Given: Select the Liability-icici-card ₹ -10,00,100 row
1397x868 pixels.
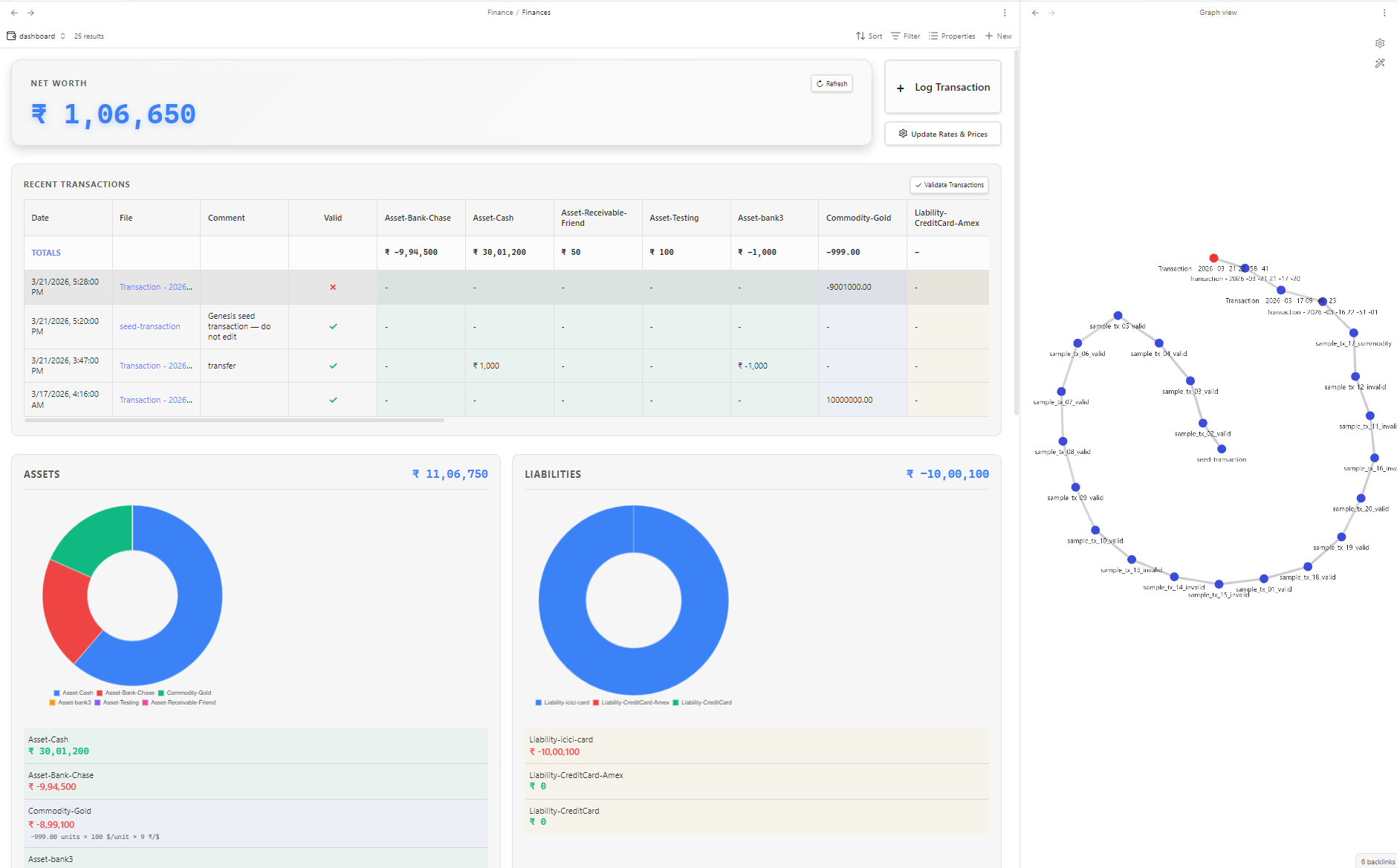Looking at the screenshot, I should tap(756, 745).
